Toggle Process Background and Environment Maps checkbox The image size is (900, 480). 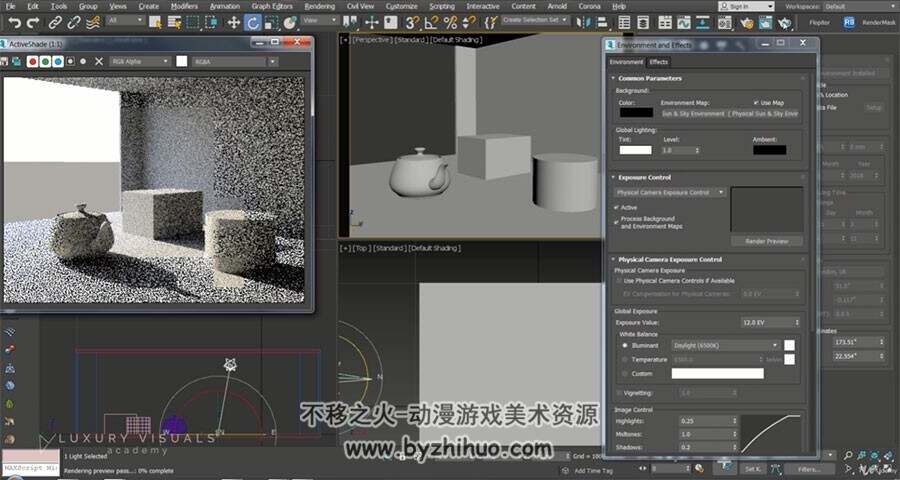point(617,220)
